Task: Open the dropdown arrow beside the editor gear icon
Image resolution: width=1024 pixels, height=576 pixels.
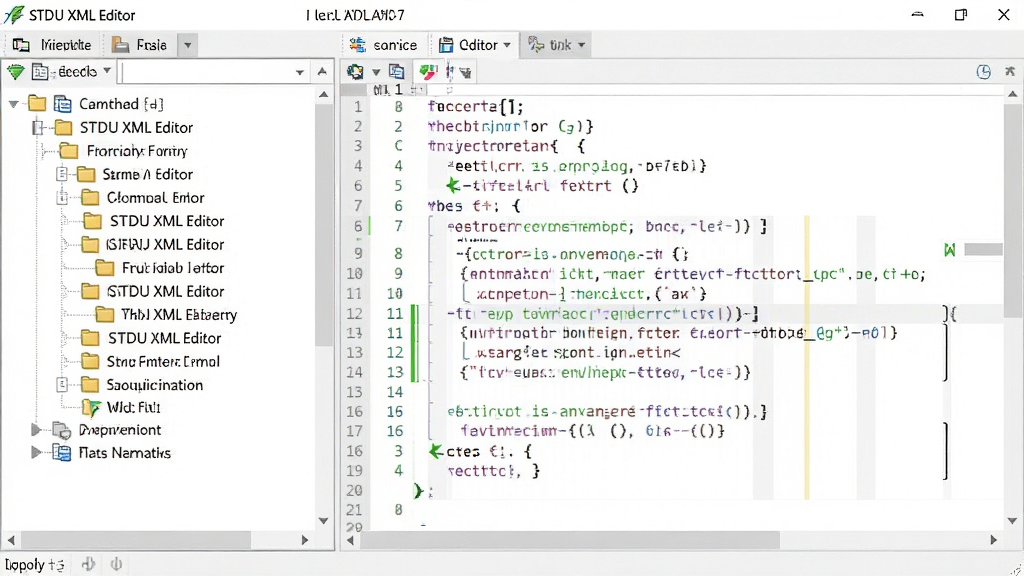Action: 376,72
